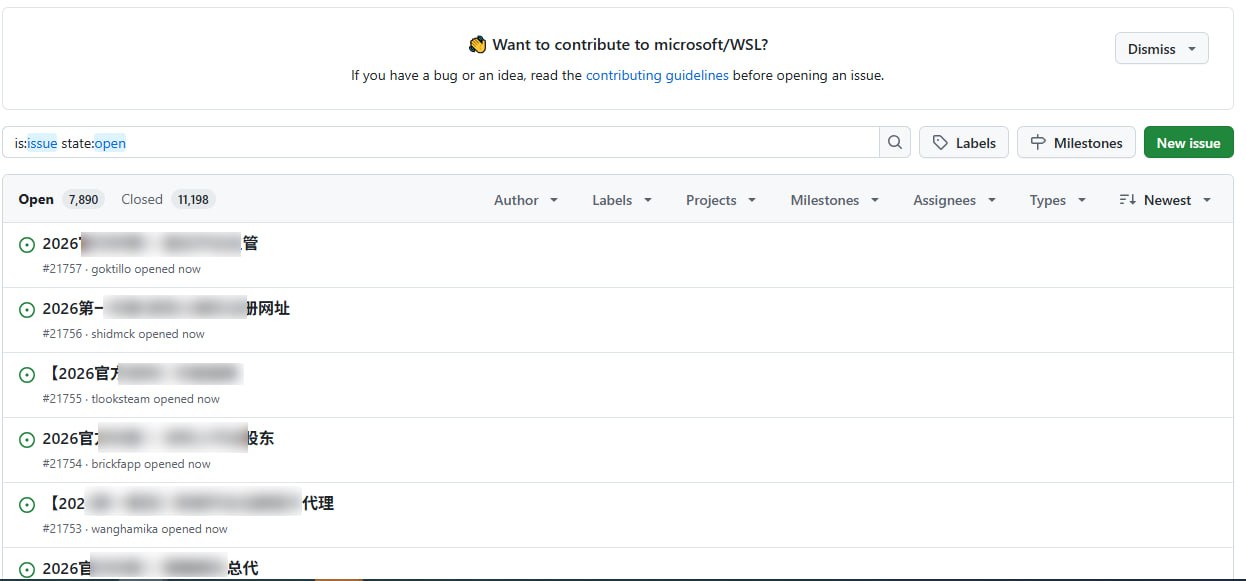Click the goktillo author link
Image resolution: width=1246 pixels, height=581 pixels.
point(109,268)
